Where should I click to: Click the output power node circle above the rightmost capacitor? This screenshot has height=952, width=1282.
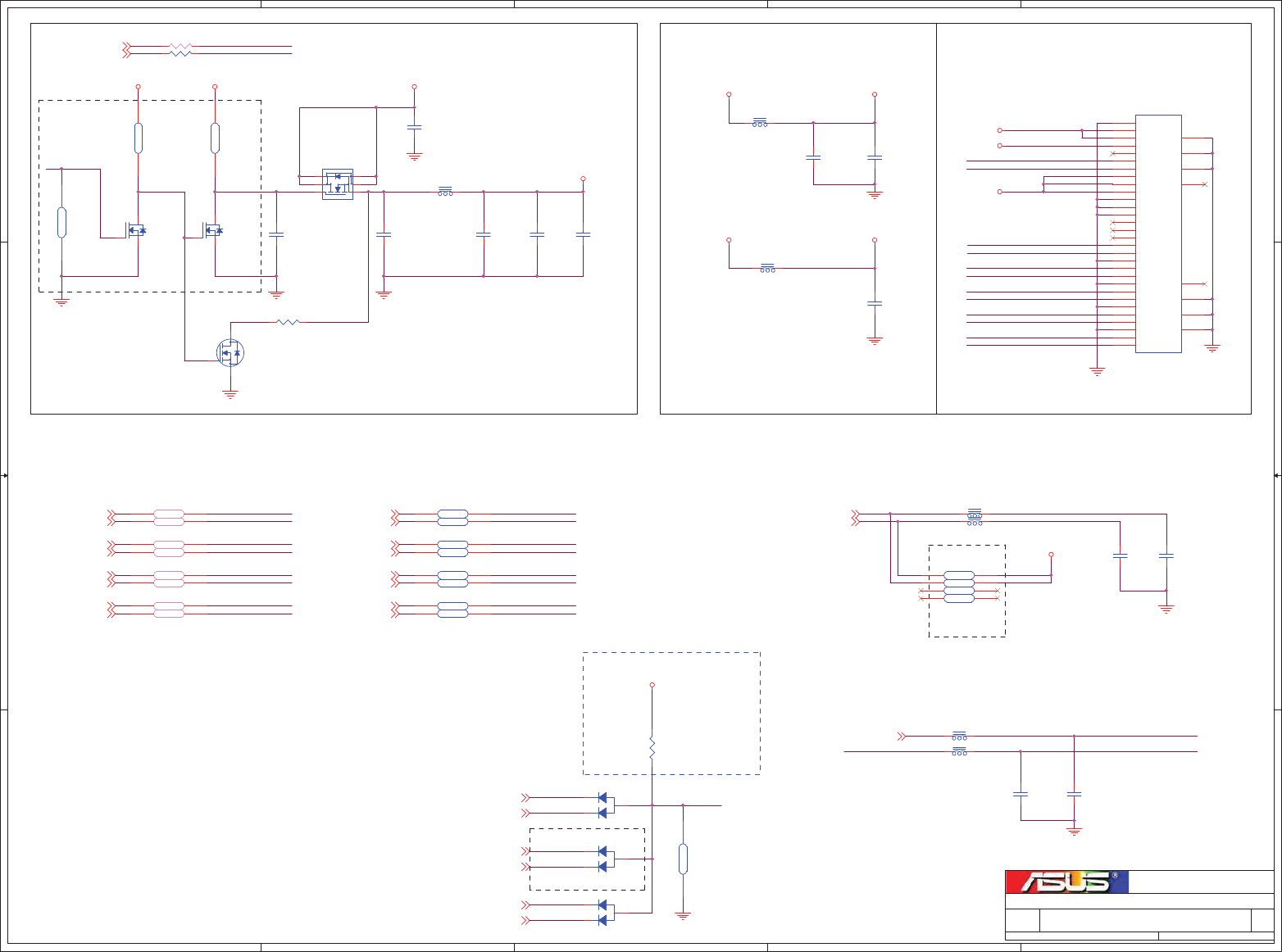pyautogui.click(x=583, y=179)
